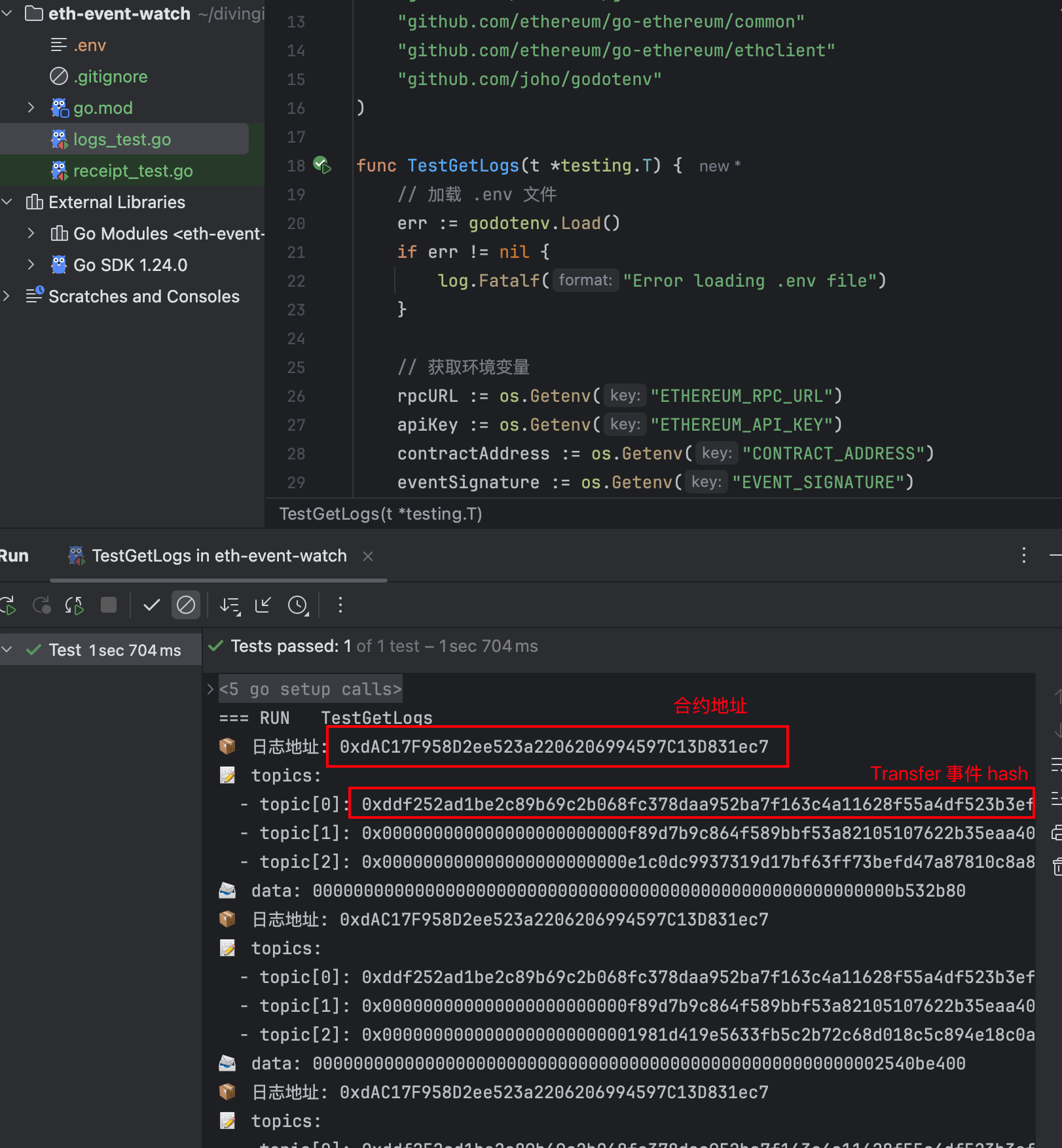Click topic[2] line ending e18c0a
This screenshot has height=1148, width=1062.
(x=638, y=1035)
